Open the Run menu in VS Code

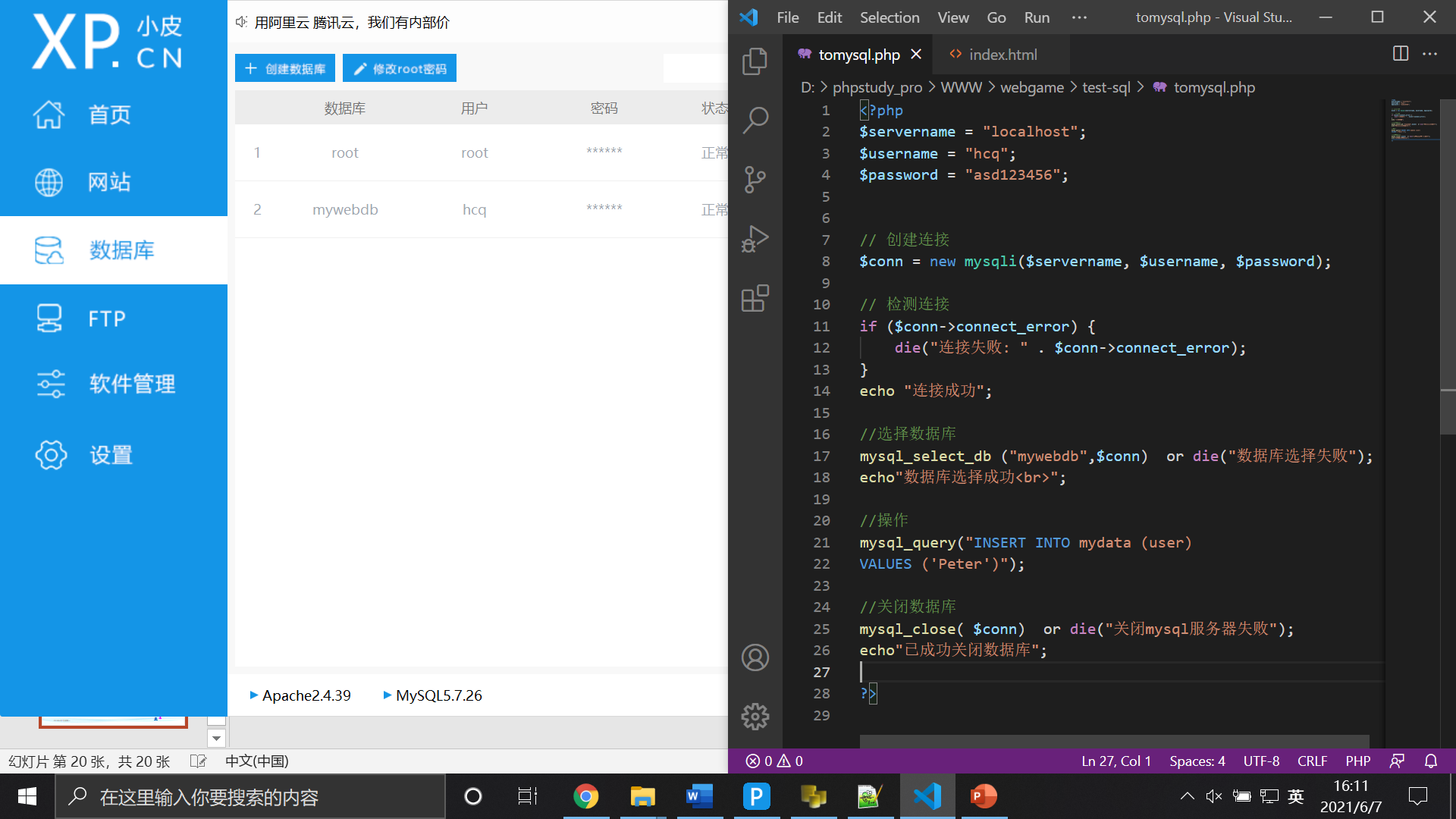[1037, 17]
